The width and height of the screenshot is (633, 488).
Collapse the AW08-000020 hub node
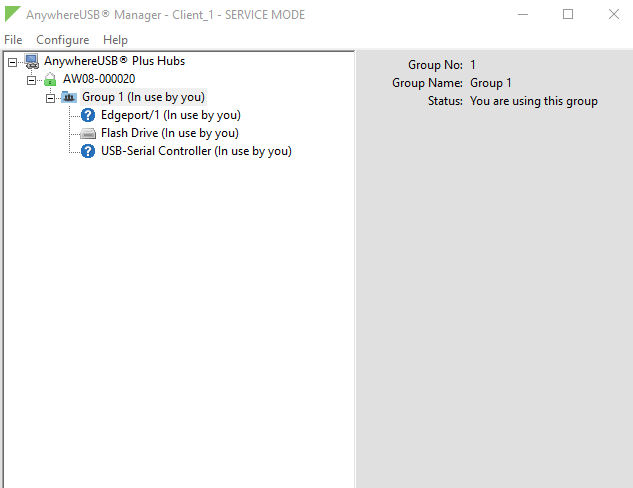[31, 80]
